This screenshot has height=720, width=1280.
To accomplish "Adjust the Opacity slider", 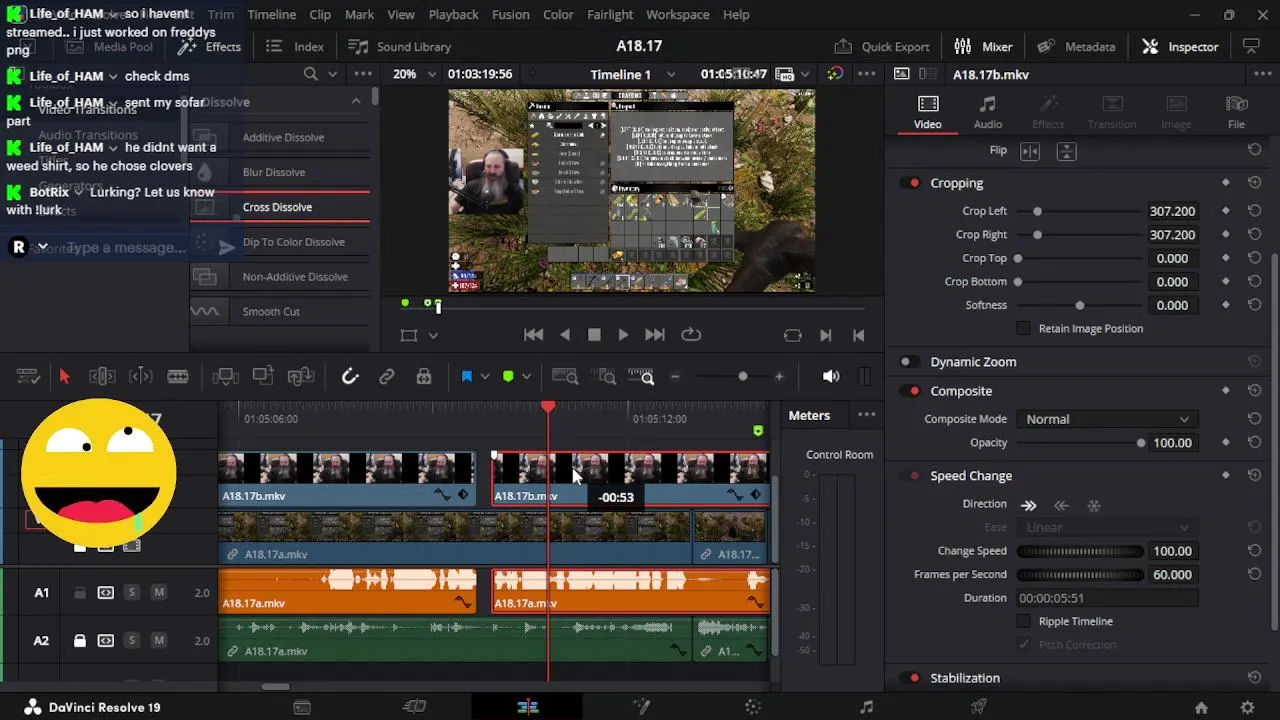I will coord(1080,443).
